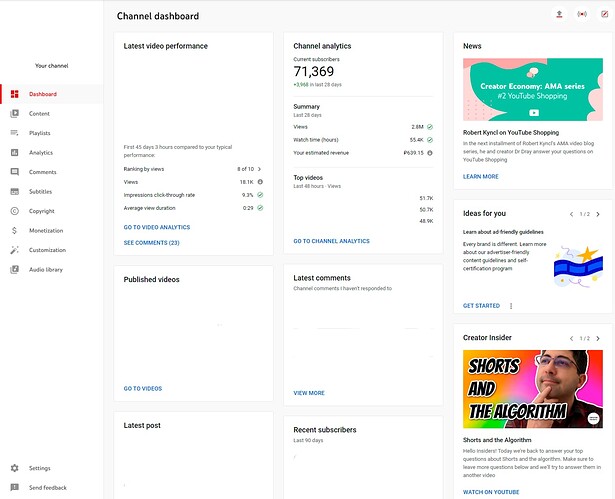Click the Shorts and the Algorithm title text
615x499 pixels.
pyautogui.click(x=497, y=440)
